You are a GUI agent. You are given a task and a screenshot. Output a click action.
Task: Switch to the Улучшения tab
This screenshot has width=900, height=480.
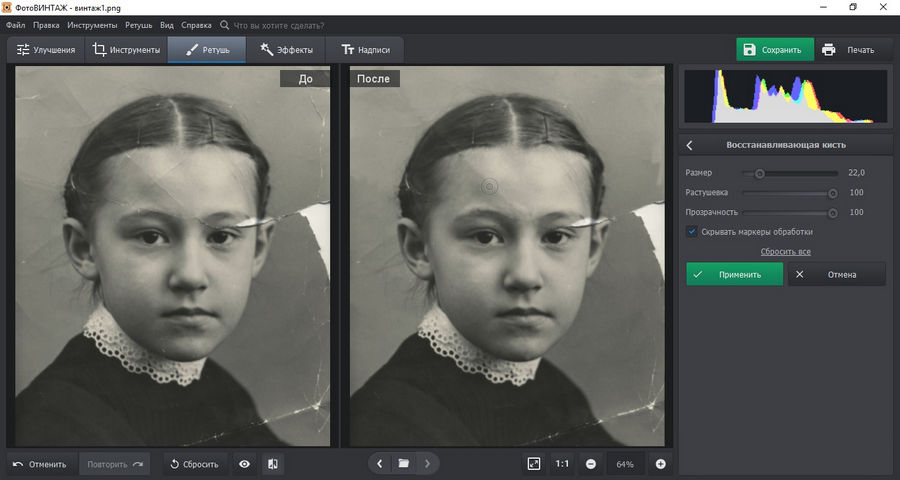tap(45, 50)
